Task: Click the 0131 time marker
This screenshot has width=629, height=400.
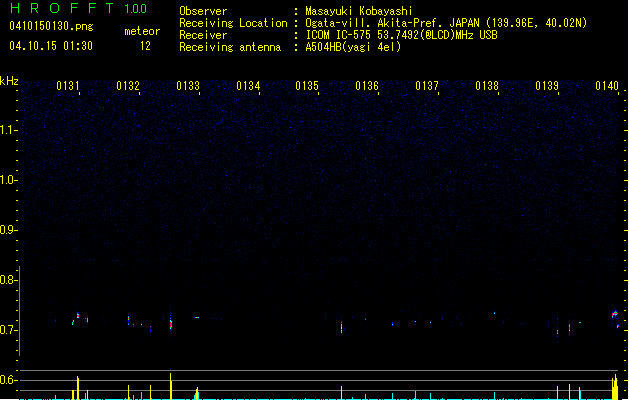Action: click(68, 86)
